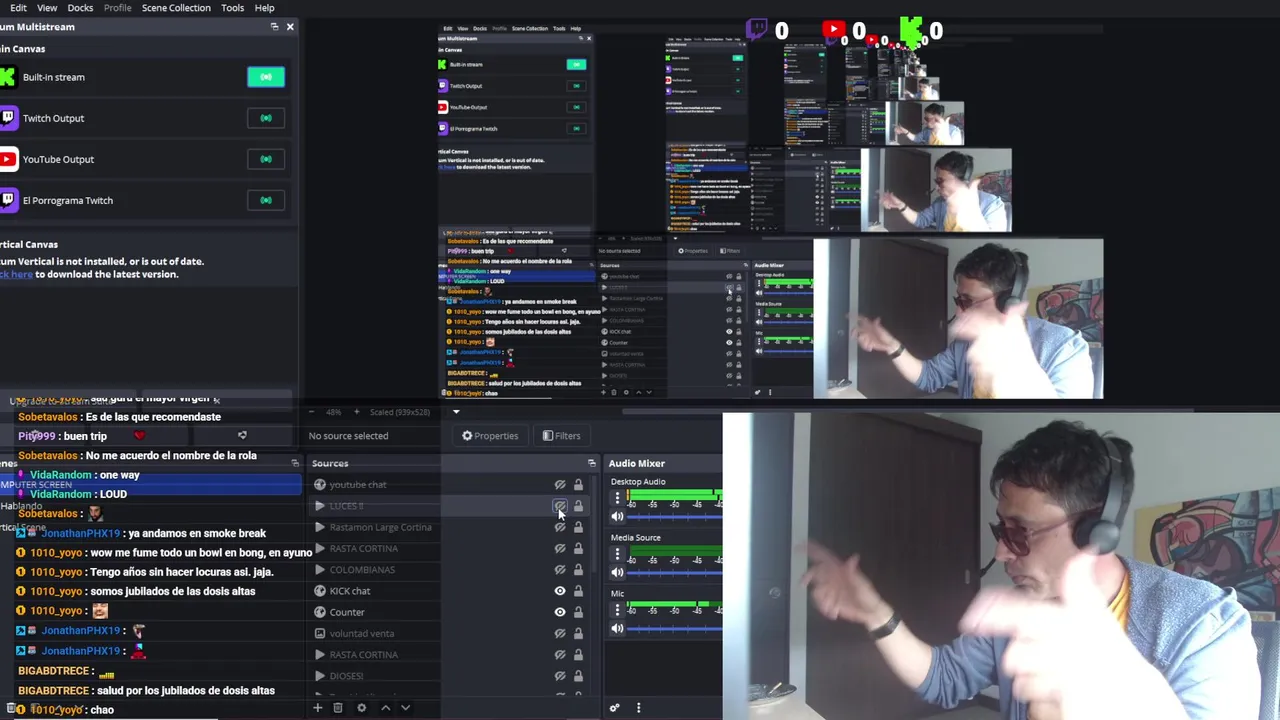
Task: Expand the Rastamon Large Cortina group
Action: [320, 527]
